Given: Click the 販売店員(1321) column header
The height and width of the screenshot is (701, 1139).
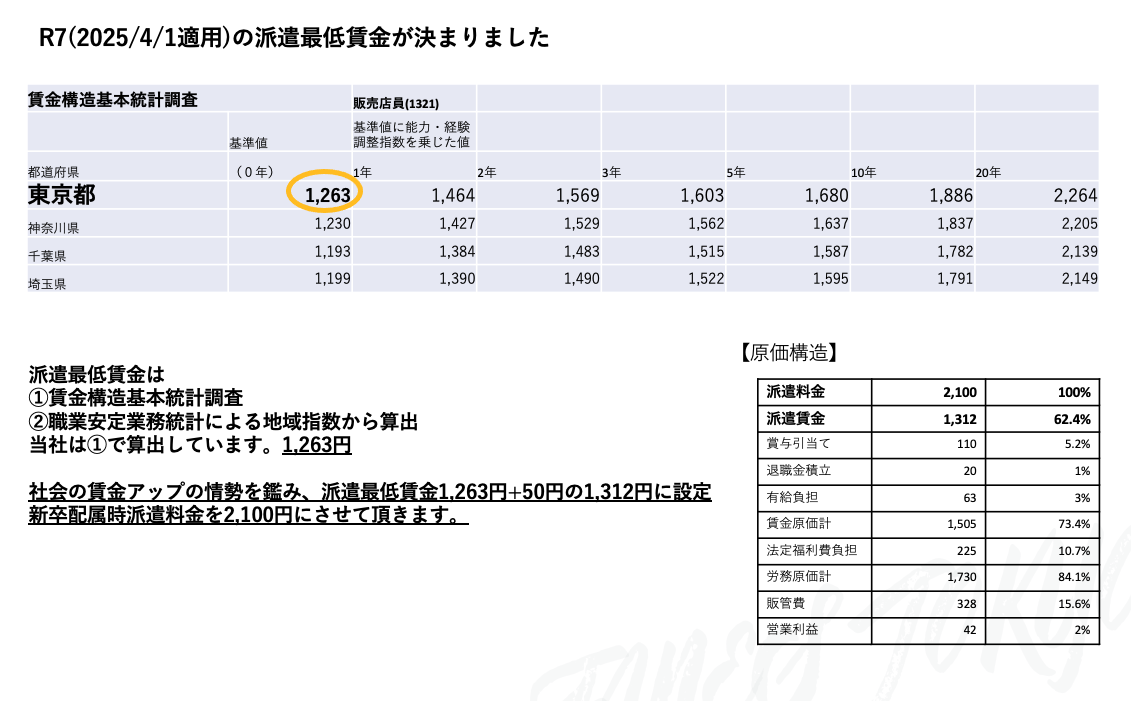Looking at the screenshot, I should [396, 103].
